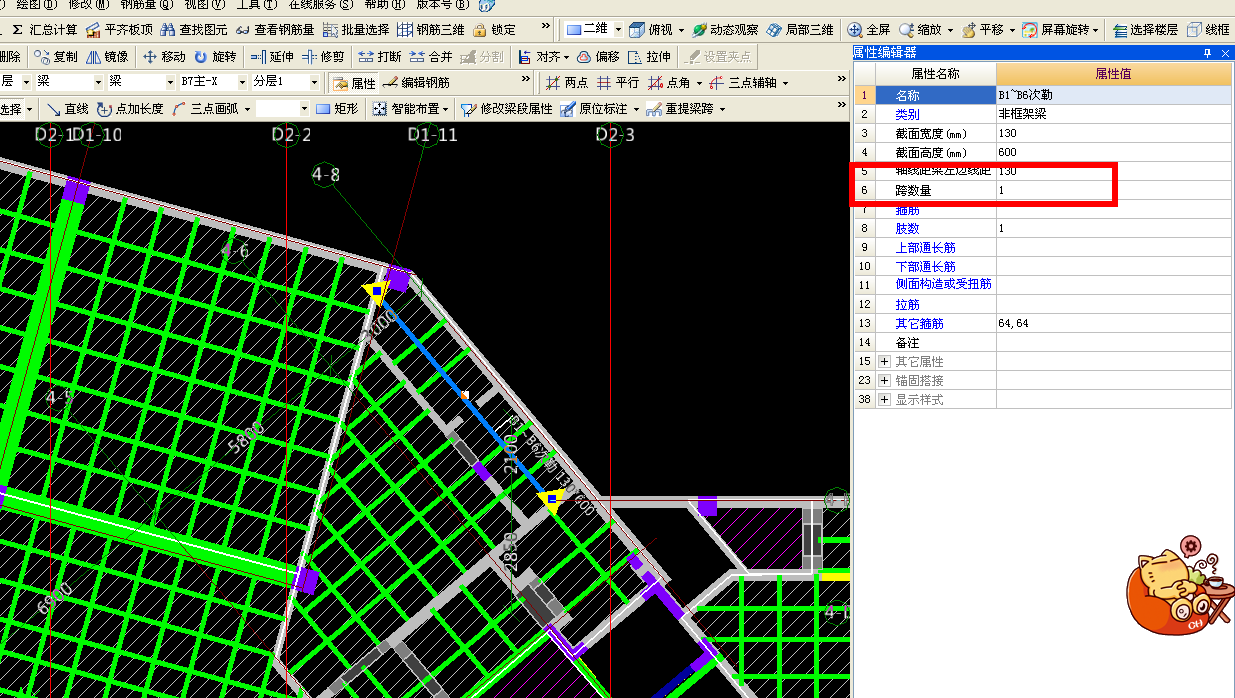Open the 工具(T) menu
The width and height of the screenshot is (1235, 698).
tap(256, 5)
